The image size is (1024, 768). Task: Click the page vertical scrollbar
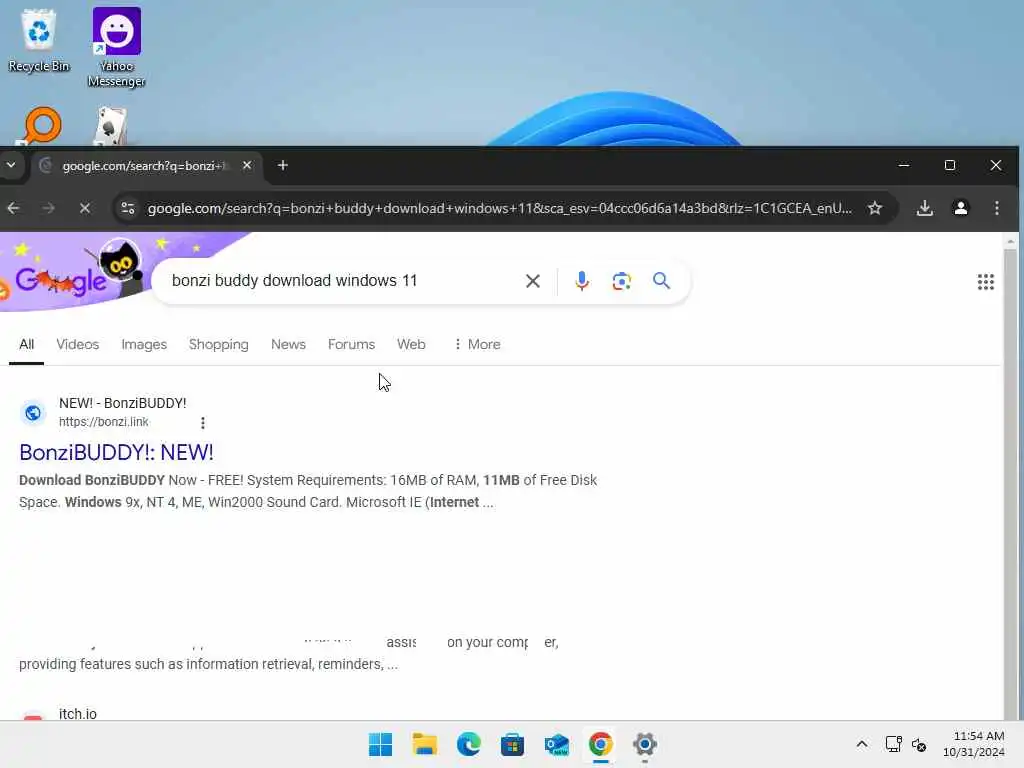[x=1010, y=477]
